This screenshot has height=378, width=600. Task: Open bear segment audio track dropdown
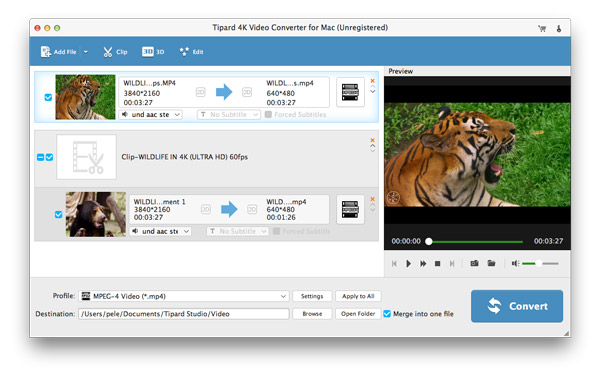[160, 231]
